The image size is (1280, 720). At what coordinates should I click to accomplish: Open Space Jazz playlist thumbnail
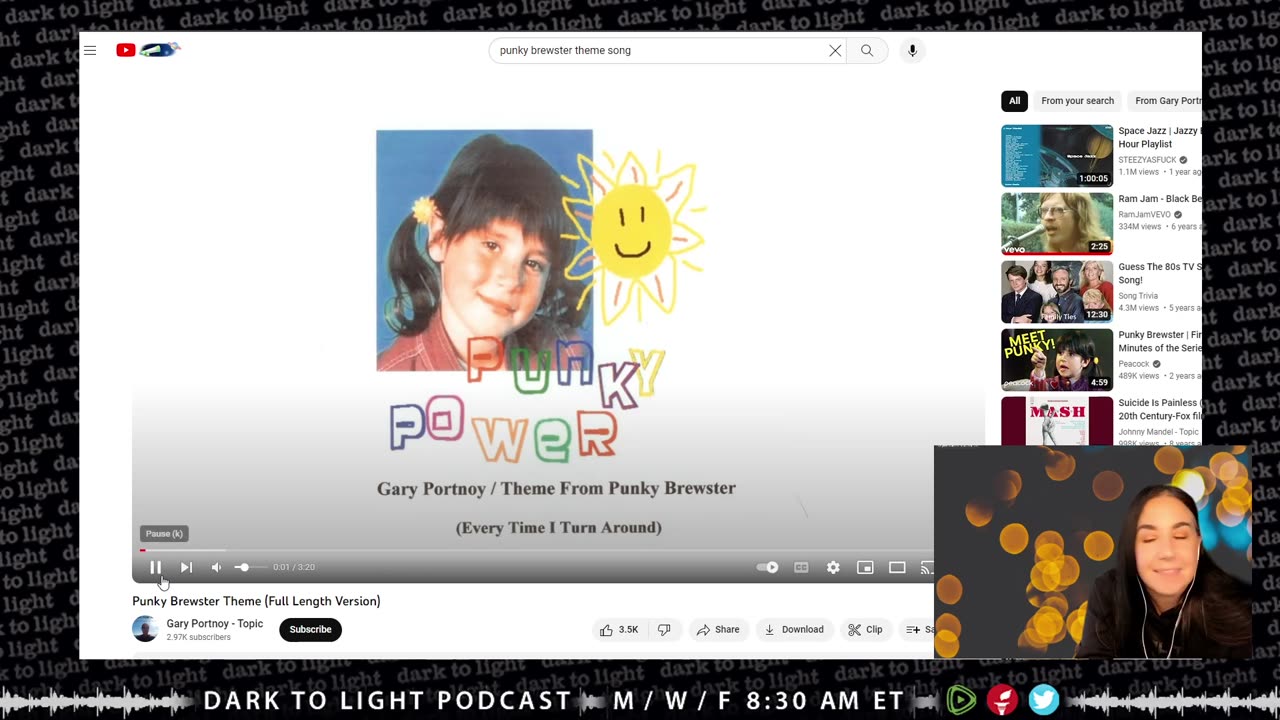(1057, 156)
